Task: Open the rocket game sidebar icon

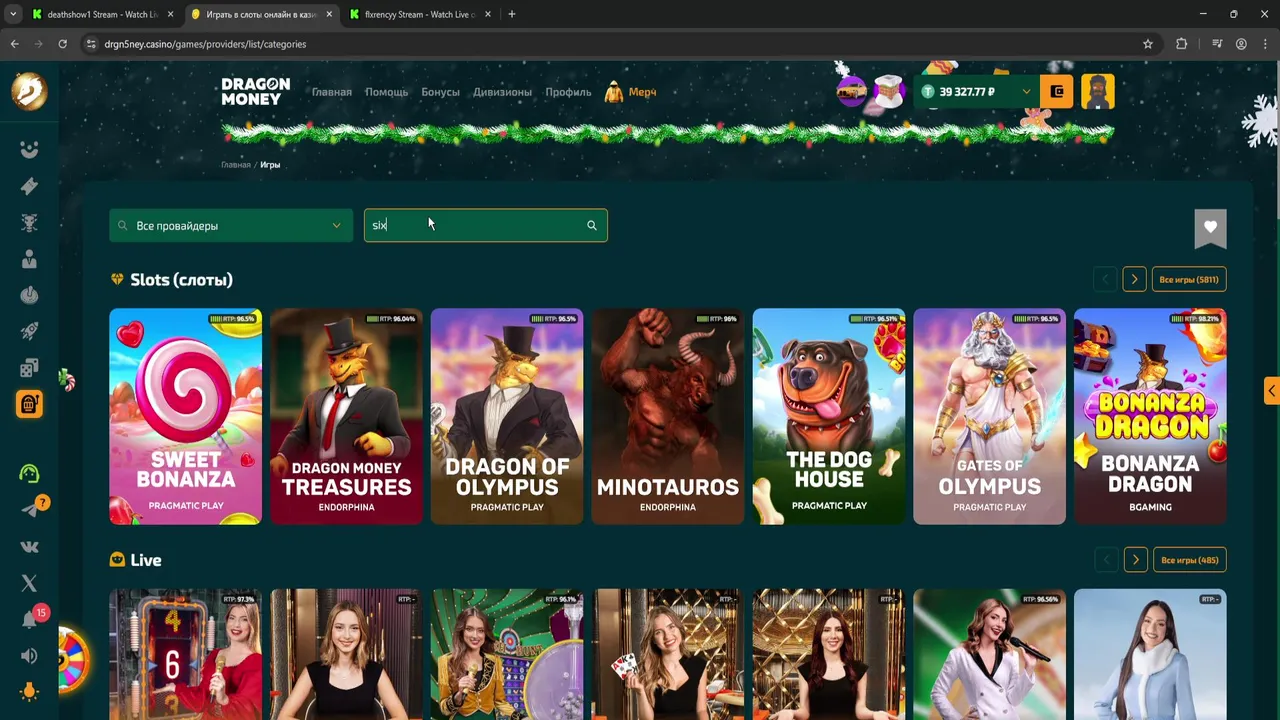Action: [x=29, y=332]
